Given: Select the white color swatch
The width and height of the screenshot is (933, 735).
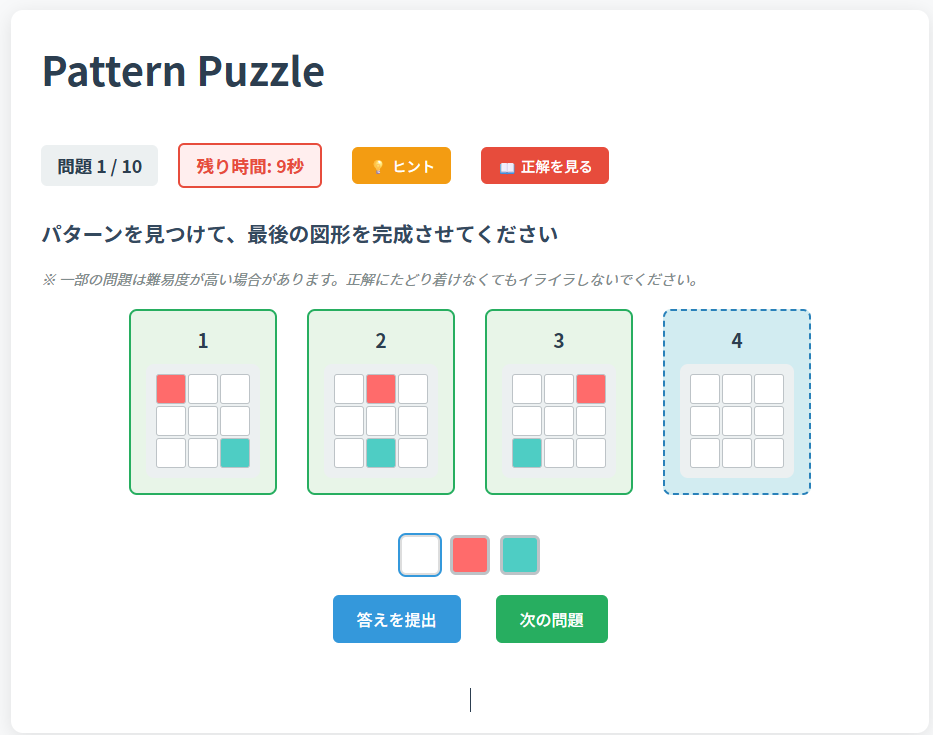Looking at the screenshot, I should pyautogui.click(x=420, y=555).
